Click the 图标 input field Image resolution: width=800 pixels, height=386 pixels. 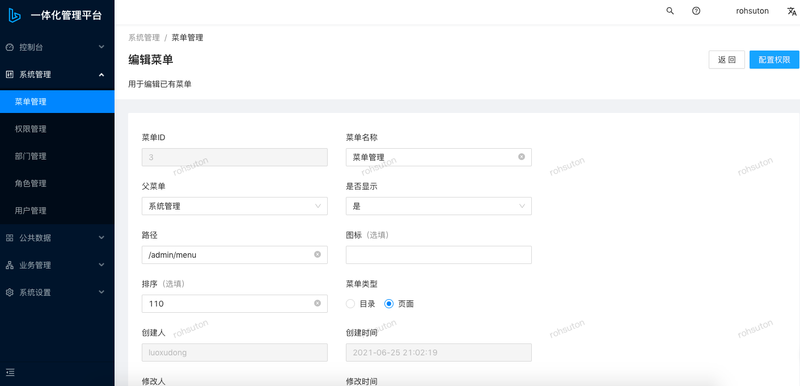[x=439, y=255]
